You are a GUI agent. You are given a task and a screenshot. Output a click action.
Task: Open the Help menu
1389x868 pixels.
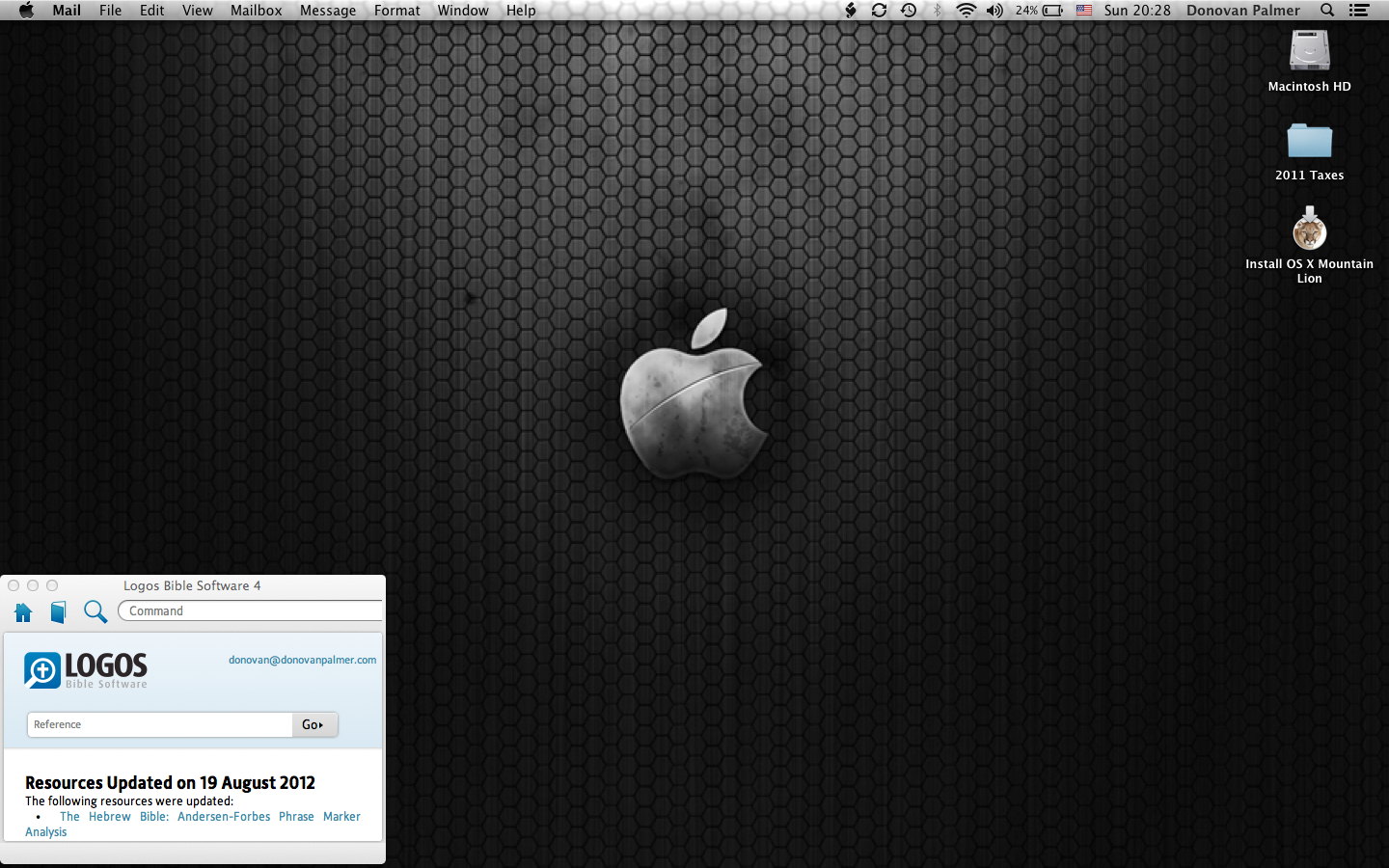point(521,11)
